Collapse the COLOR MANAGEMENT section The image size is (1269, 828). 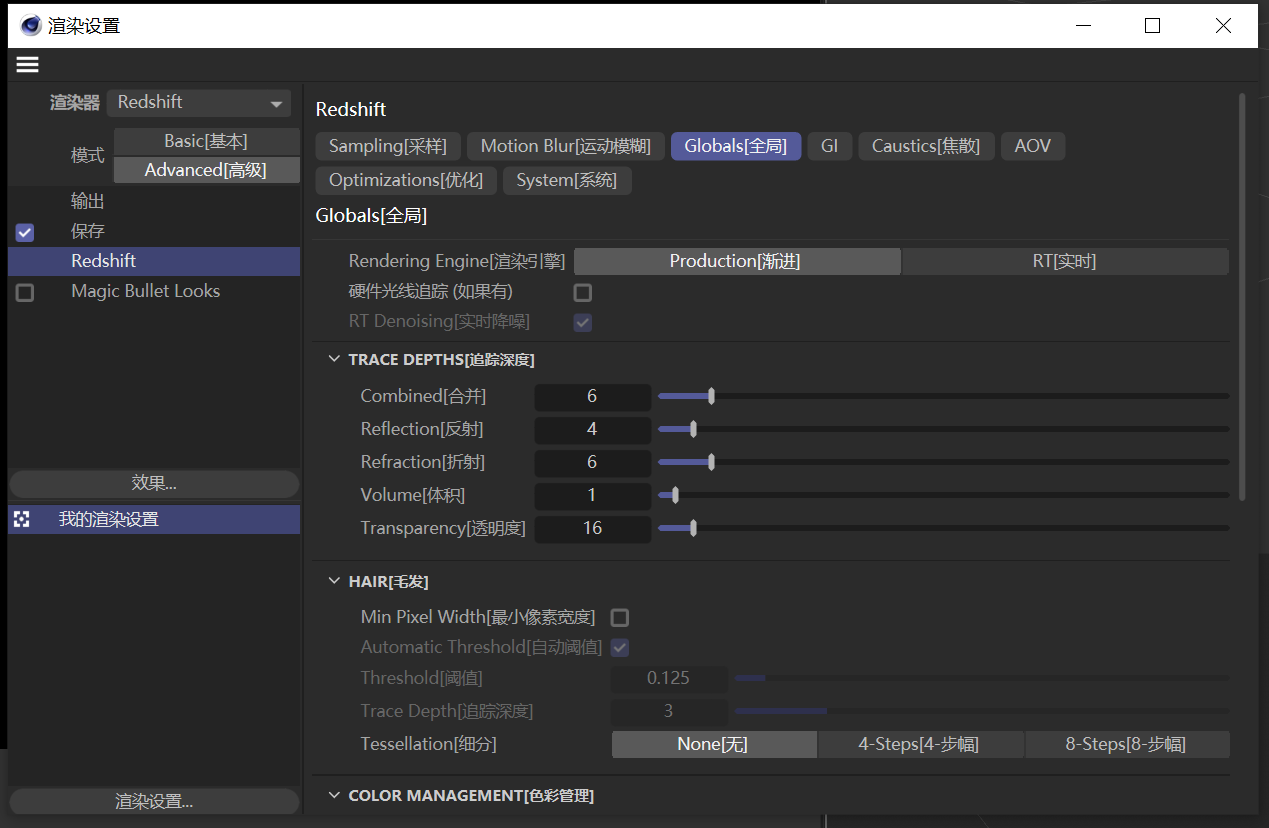pos(334,795)
